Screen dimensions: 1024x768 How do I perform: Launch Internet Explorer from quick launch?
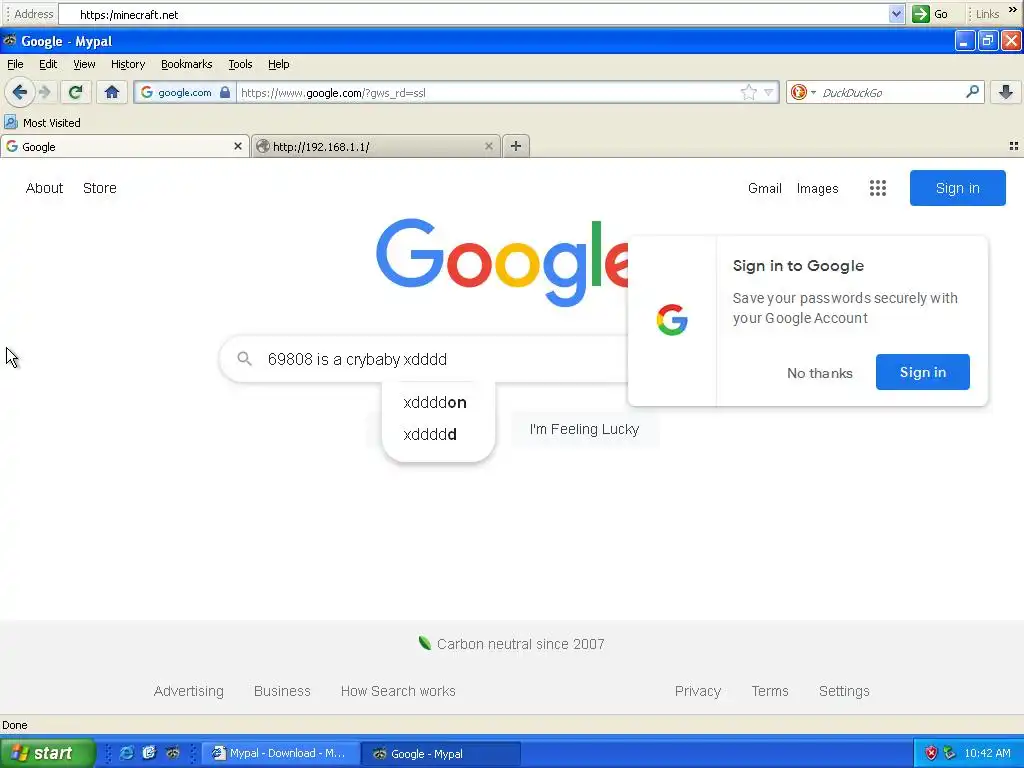pos(126,753)
